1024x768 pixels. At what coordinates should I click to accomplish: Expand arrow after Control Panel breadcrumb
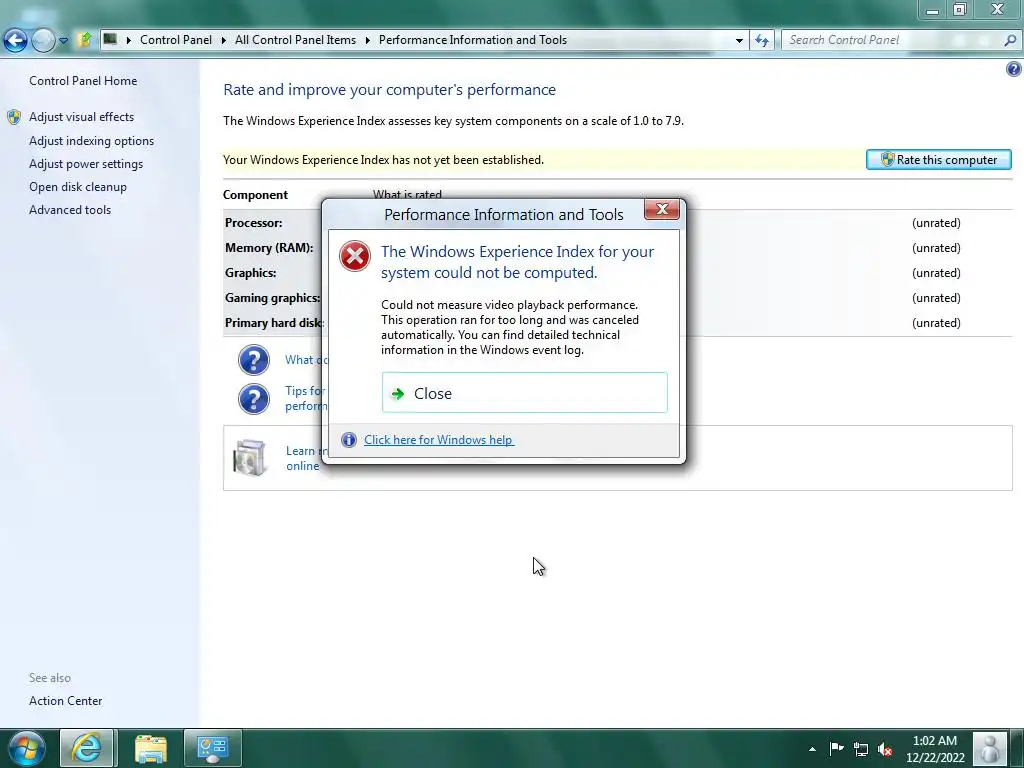pos(223,40)
